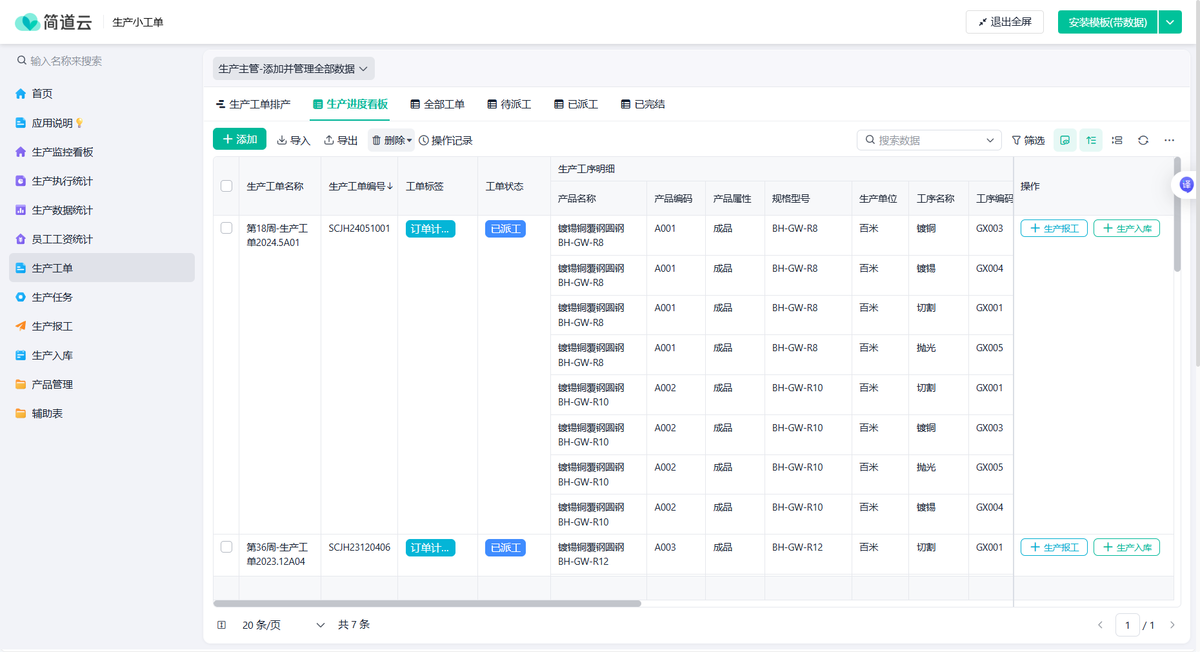Click the horizontal table scrollbar

(x=427, y=604)
